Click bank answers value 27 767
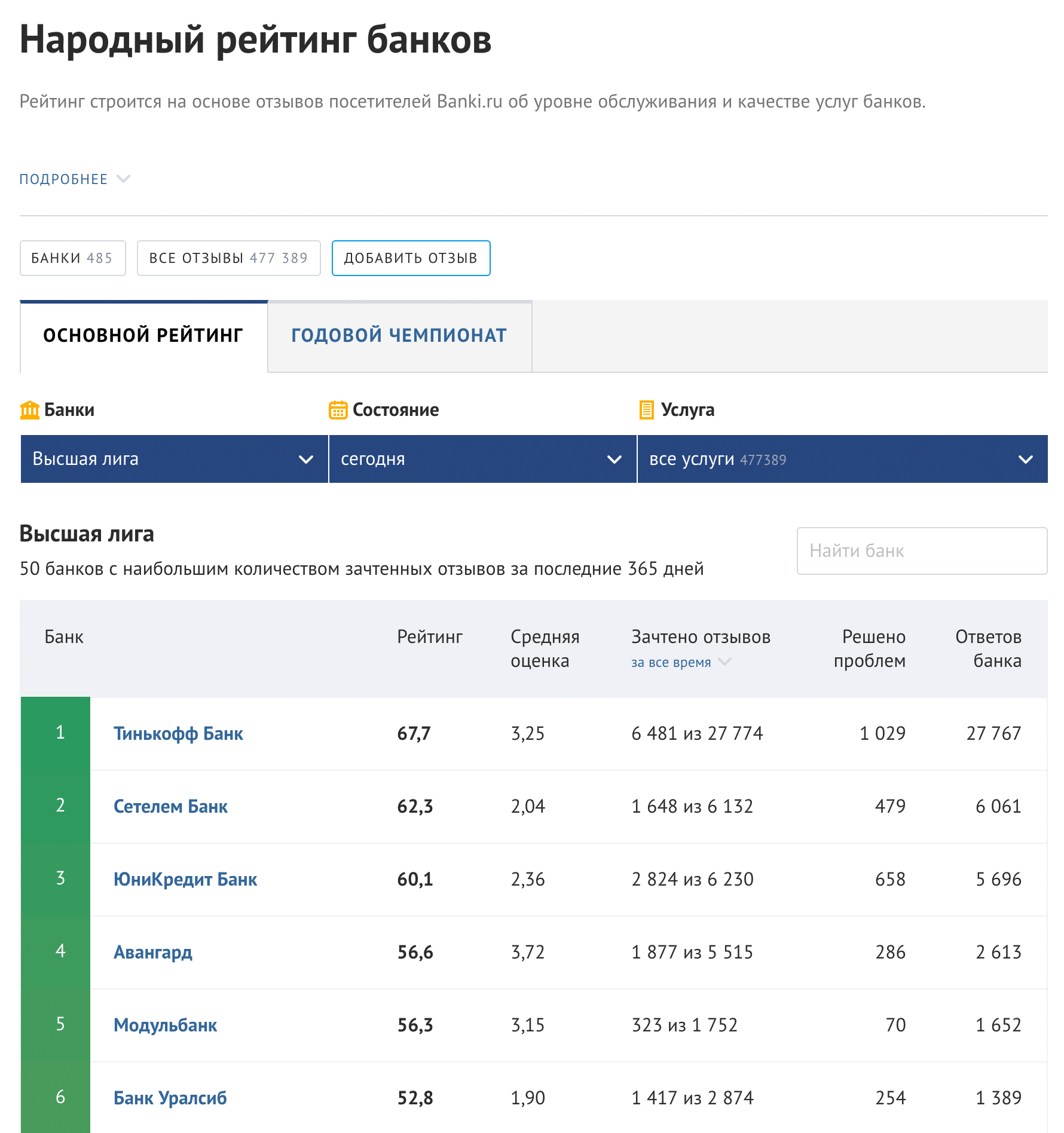Viewport: 1064px width, 1133px height. coord(994,733)
